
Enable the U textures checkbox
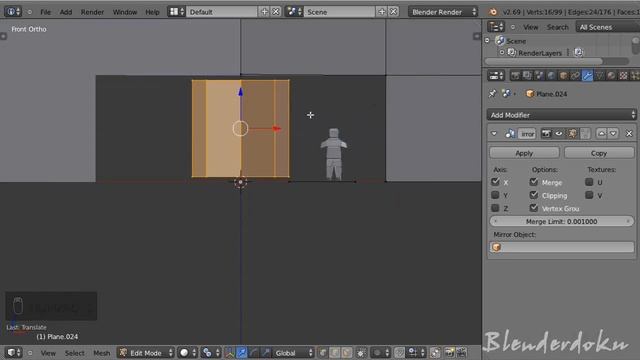tap(589, 182)
